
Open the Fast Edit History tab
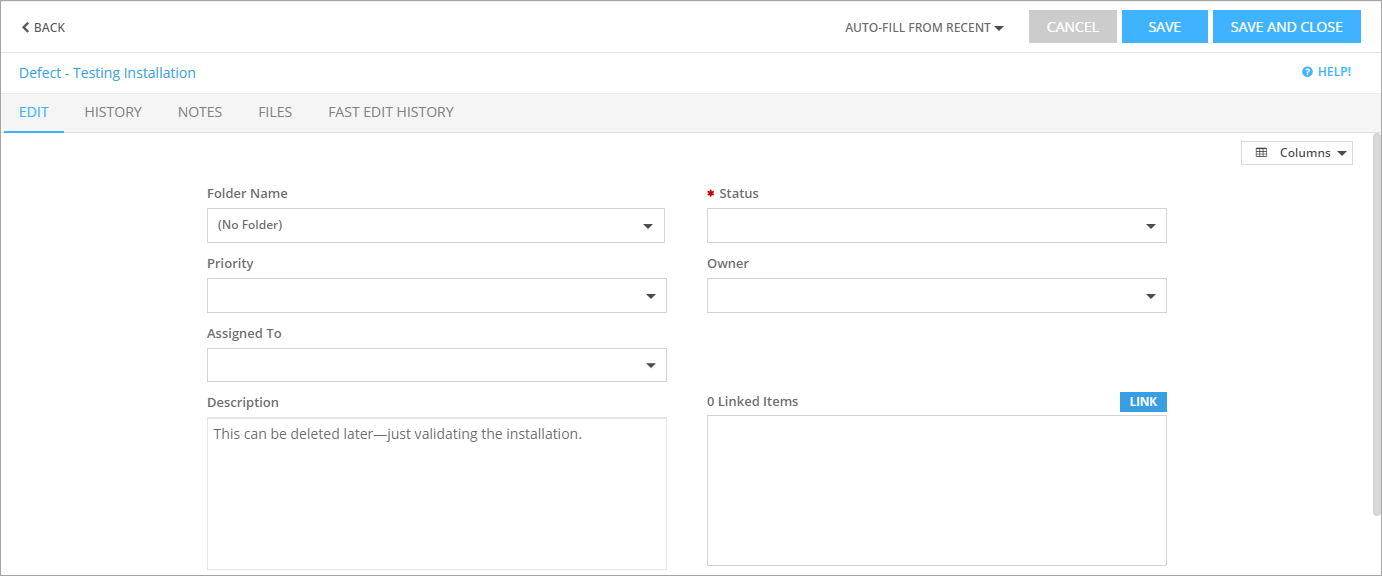point(390,112)
